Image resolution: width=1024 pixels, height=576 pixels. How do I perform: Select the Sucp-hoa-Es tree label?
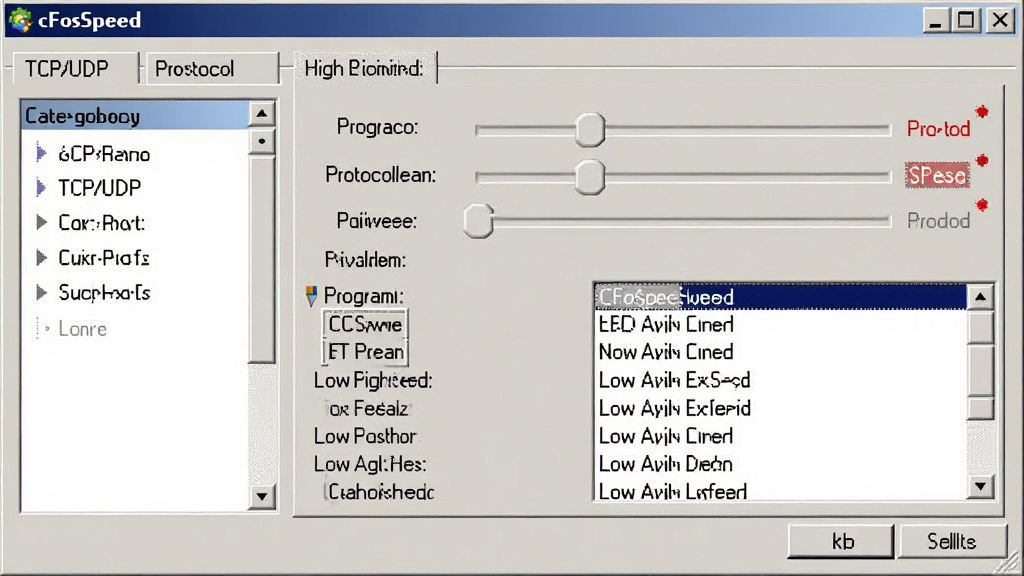tap(104, 293)
